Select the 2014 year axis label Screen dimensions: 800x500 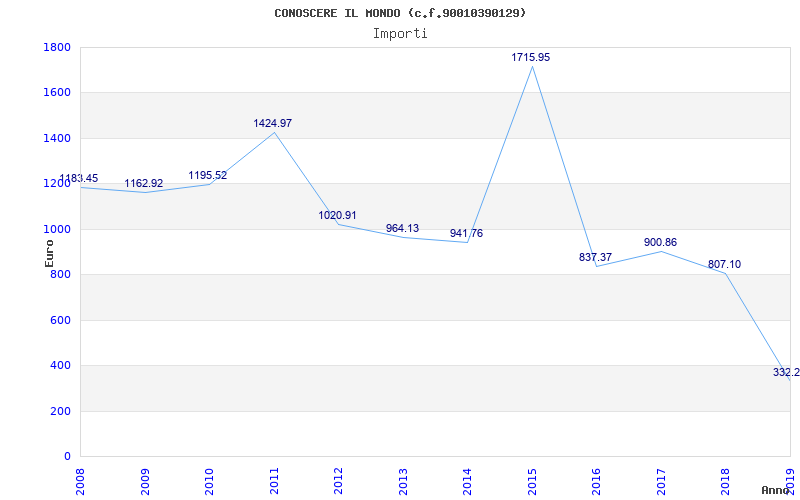tap(468, 482)
